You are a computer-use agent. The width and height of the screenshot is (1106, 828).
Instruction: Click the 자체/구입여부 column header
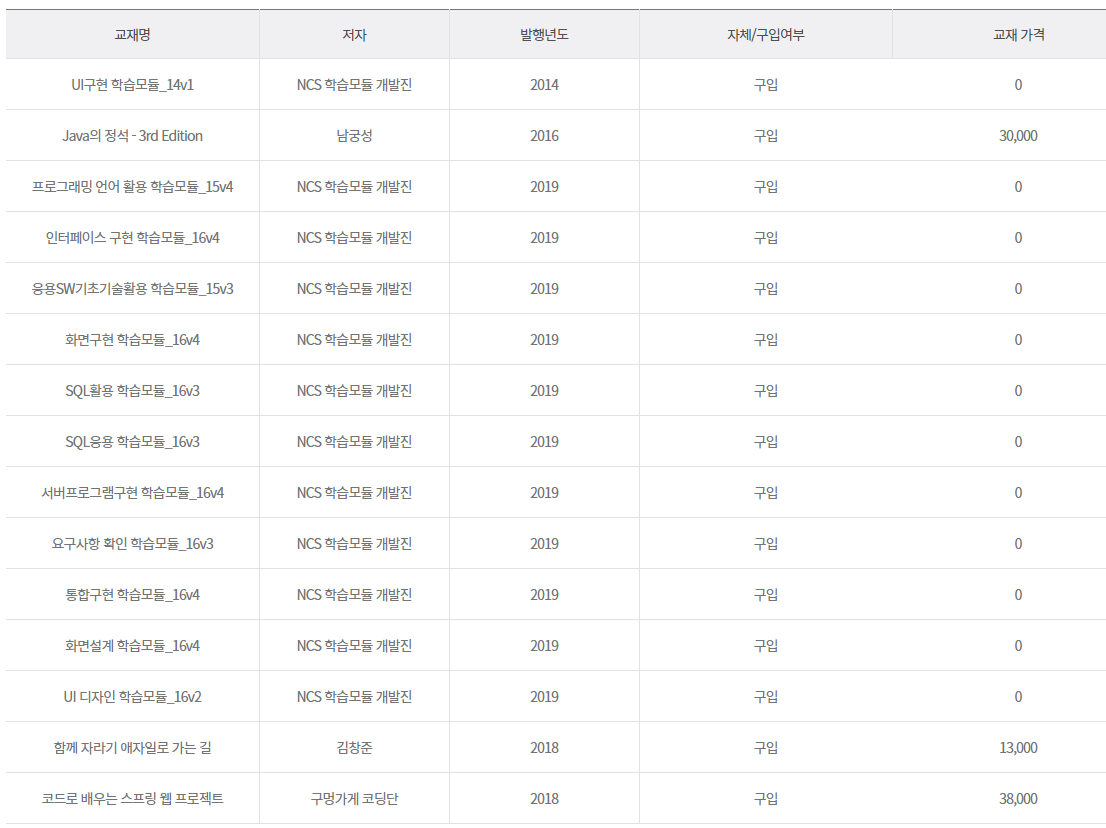tap(765, 34)
